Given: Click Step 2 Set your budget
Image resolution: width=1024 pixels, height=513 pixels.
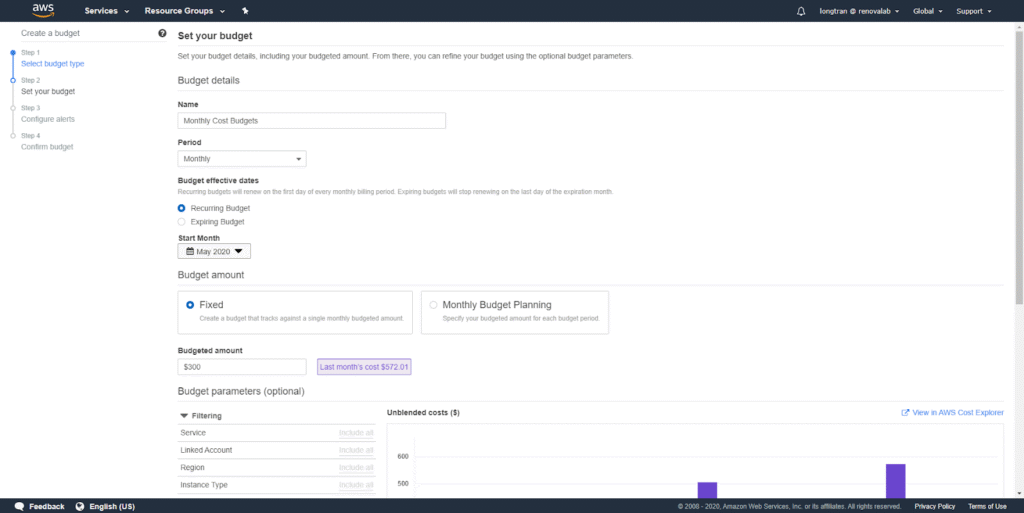Looking at the screenshot, I should [48, 91].
